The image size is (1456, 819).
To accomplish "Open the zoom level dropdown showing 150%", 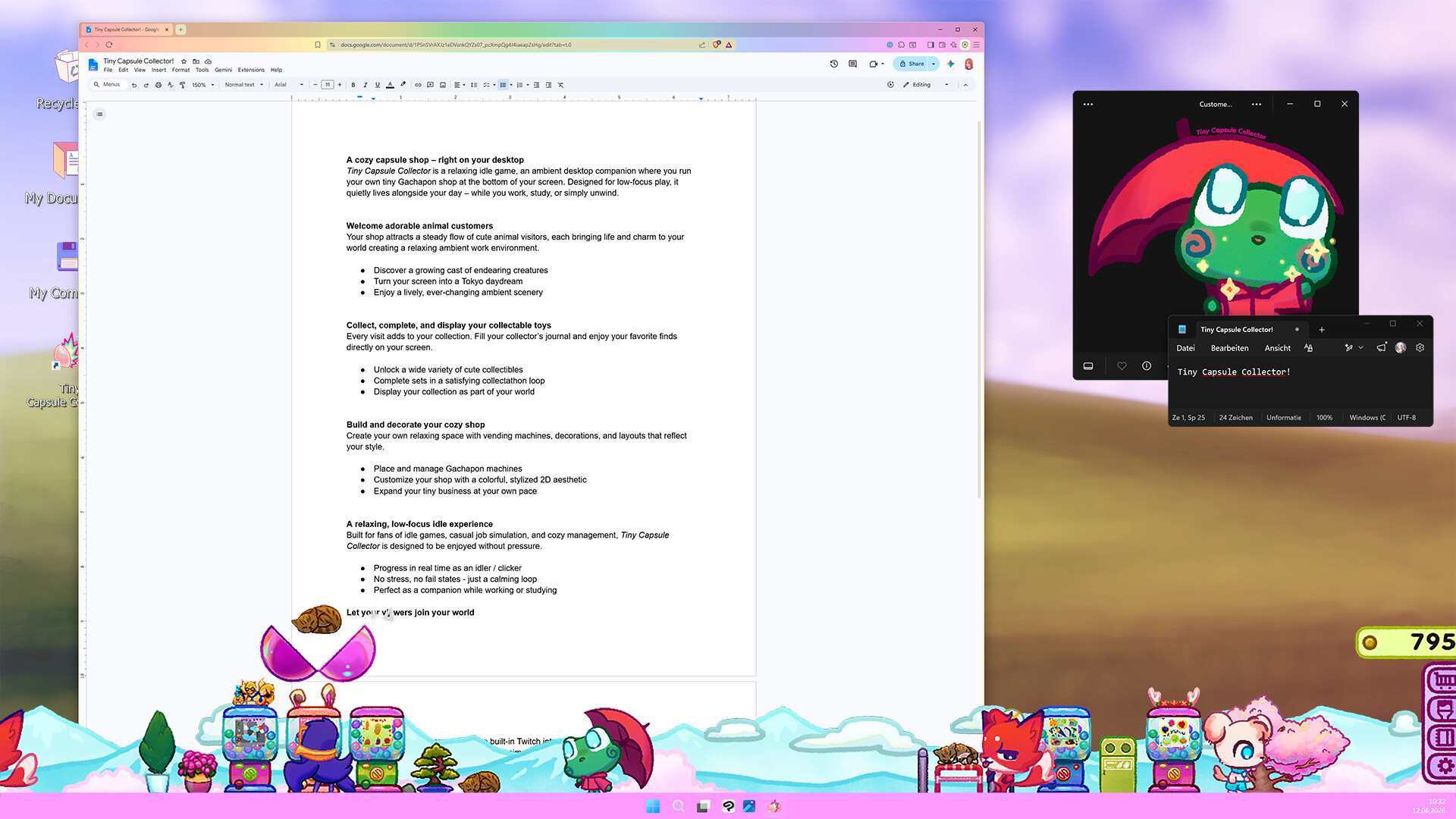I will pos(202,85).
